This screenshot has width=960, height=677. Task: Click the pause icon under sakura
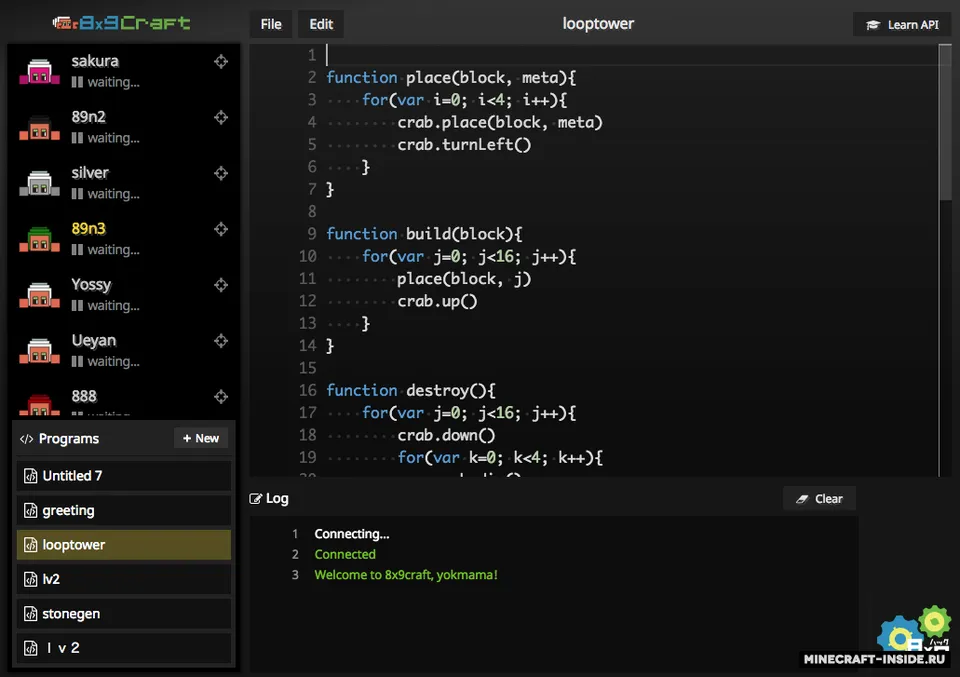(77, 82)
